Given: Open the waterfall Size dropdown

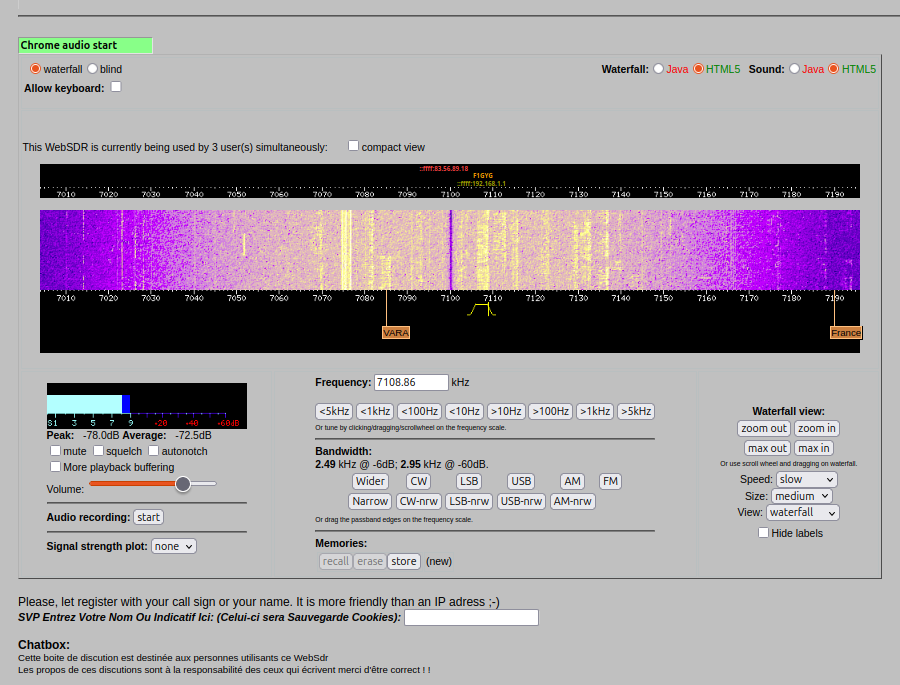Looking at the screenshot, I should (x=802, y=496).
